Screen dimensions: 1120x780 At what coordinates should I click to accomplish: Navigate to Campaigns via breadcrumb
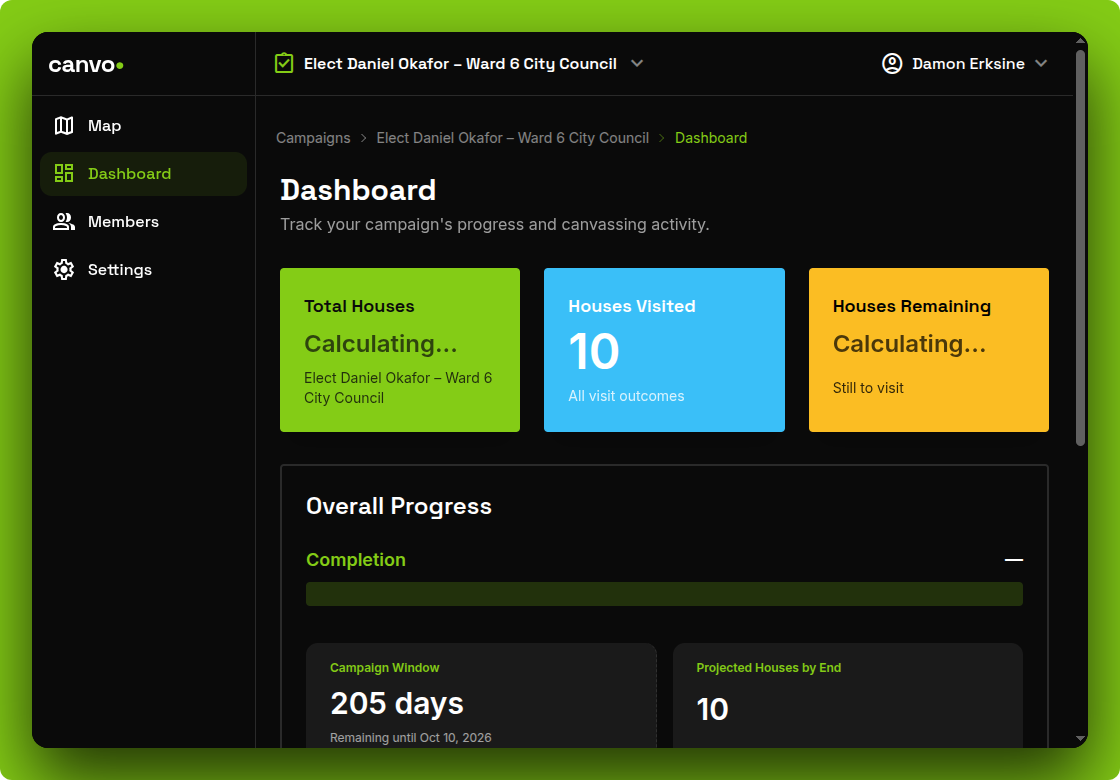point(313,137)
